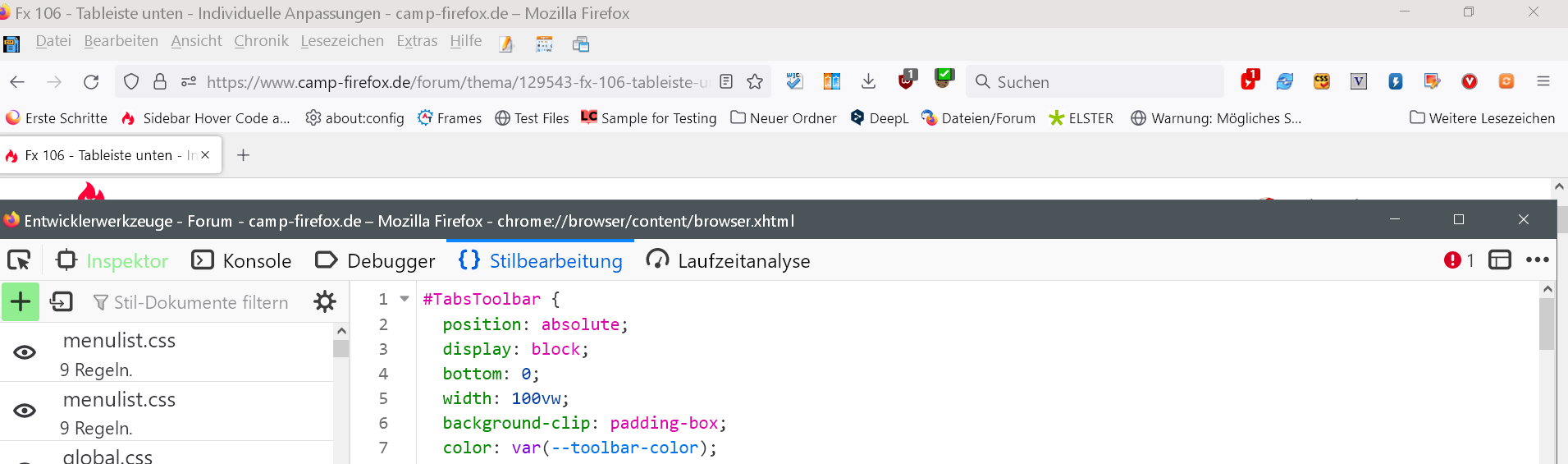Click the import style sheet icon

(x=62, y=302)
